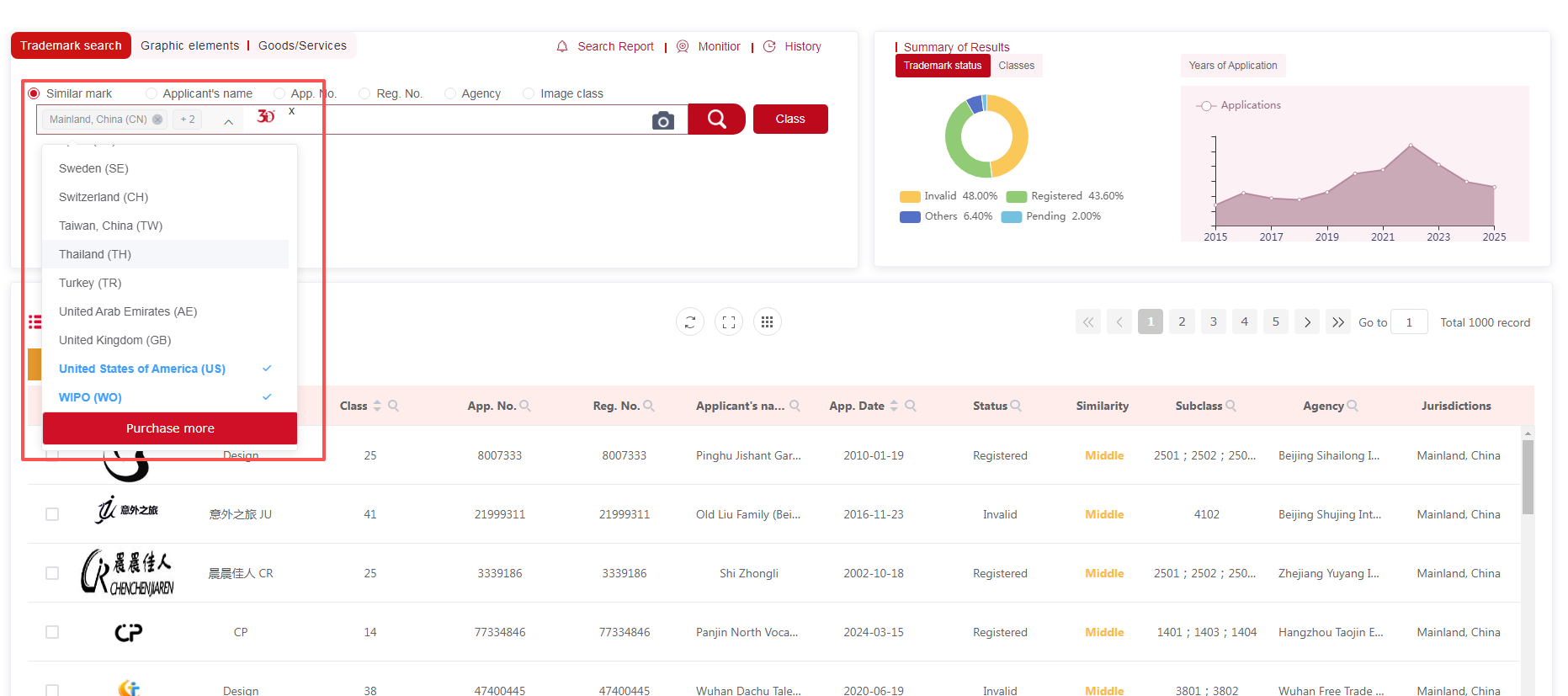
Task: Click the Go to page input field
Action: 1409,322
